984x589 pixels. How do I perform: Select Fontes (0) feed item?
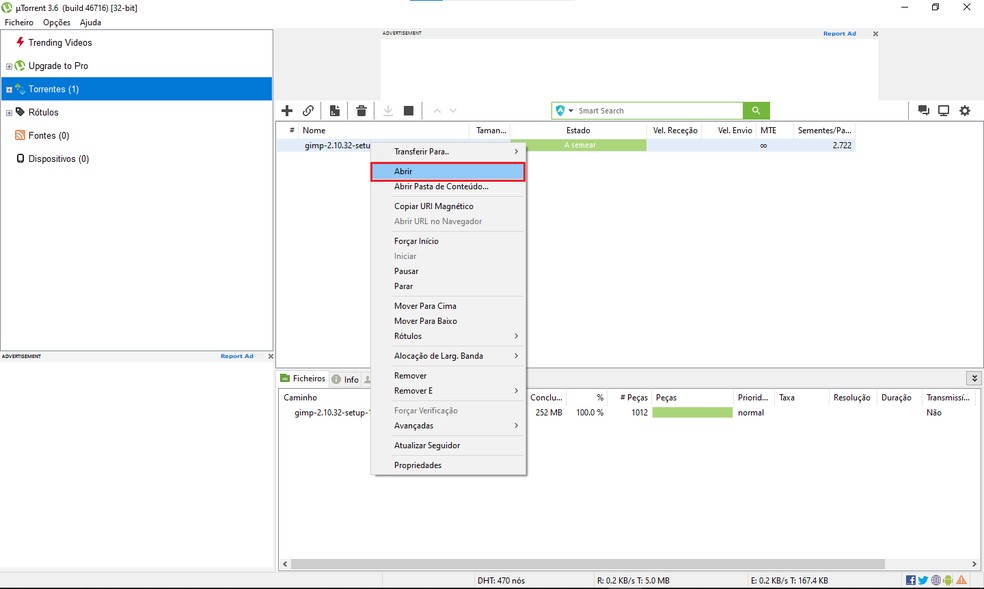pyautogui.click(x=48, y=135)
